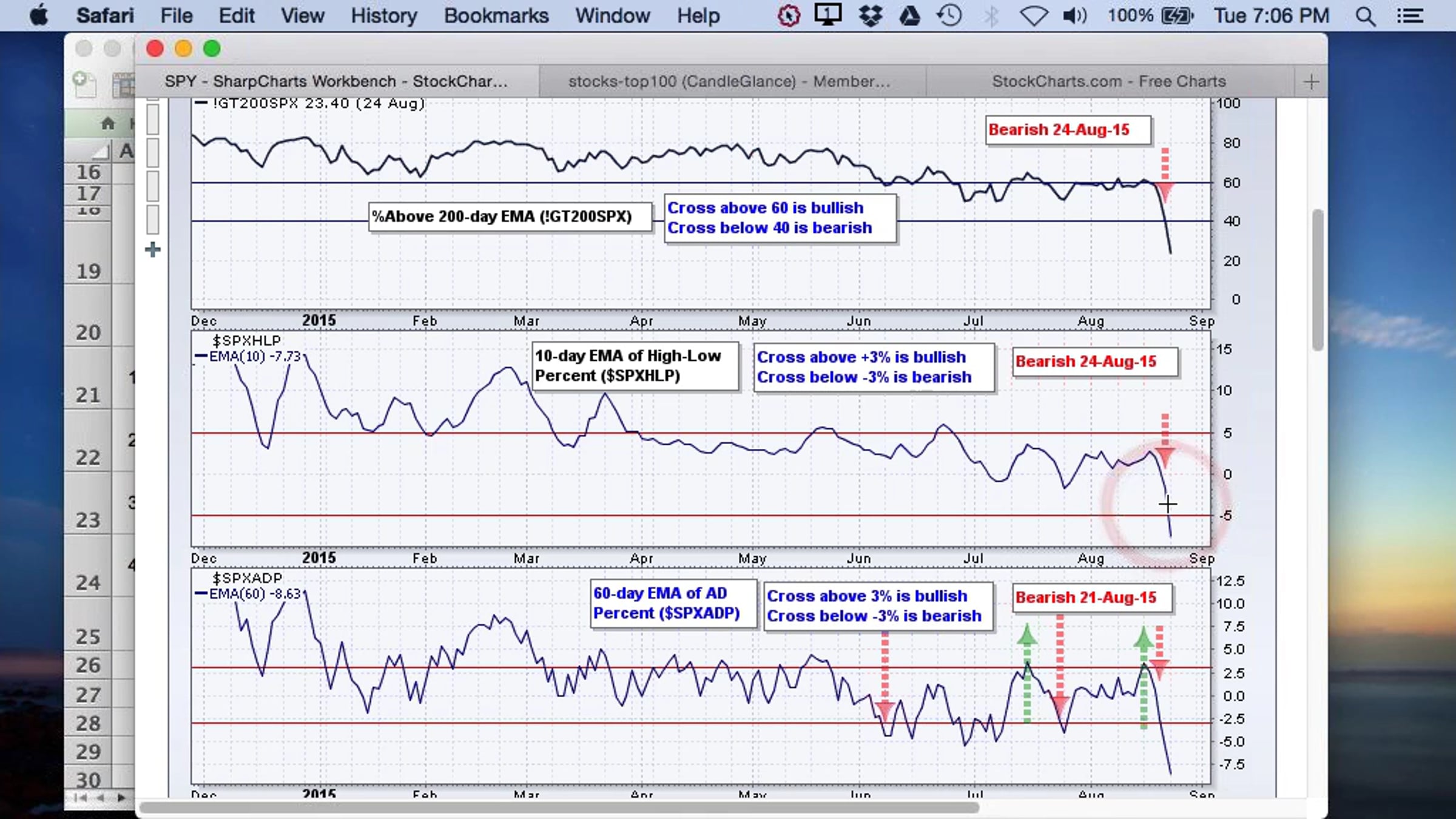Click the Google Drive menu bar icon
1456x819 pixels.
909,16
